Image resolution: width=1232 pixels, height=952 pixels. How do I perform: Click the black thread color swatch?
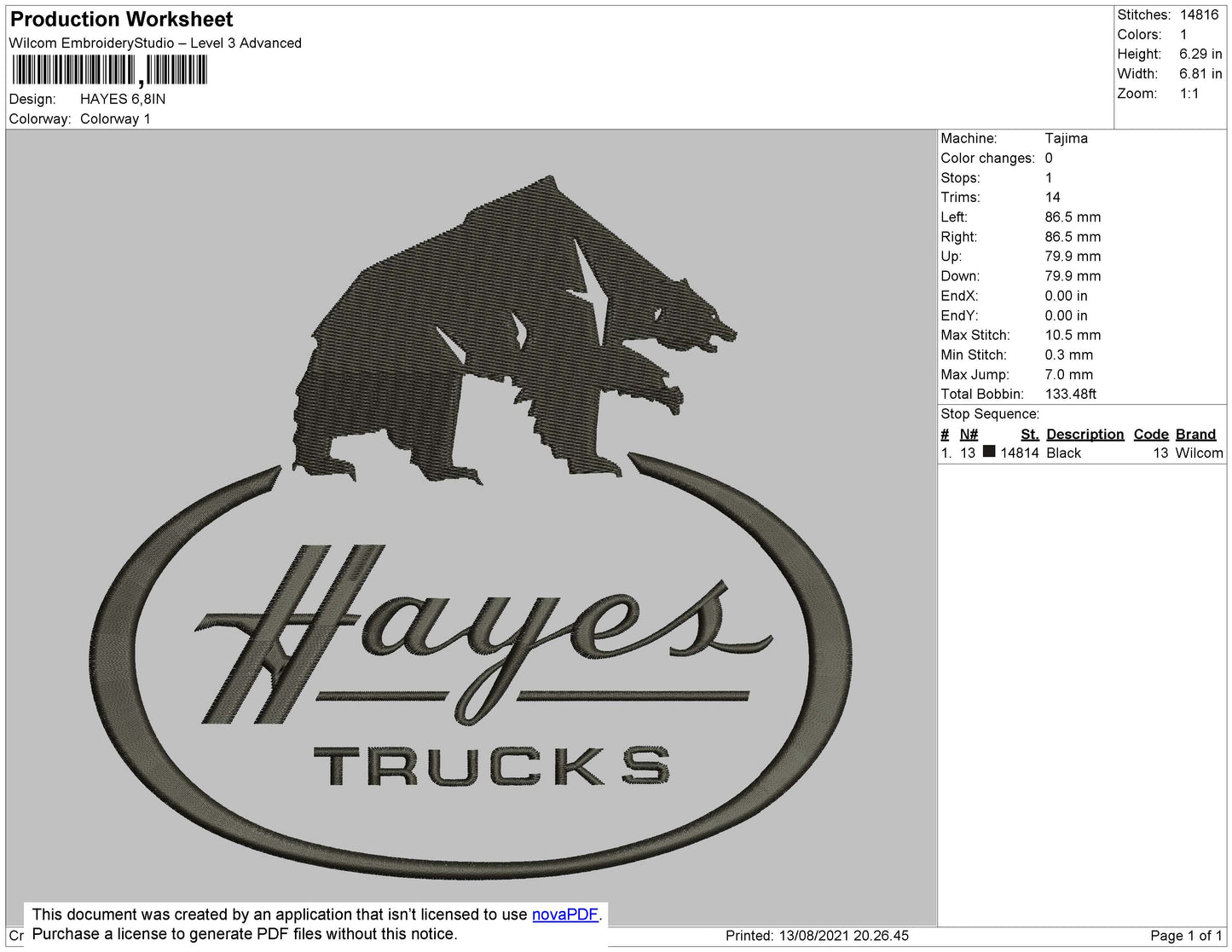pyautogui.click(x=989, y=452)
